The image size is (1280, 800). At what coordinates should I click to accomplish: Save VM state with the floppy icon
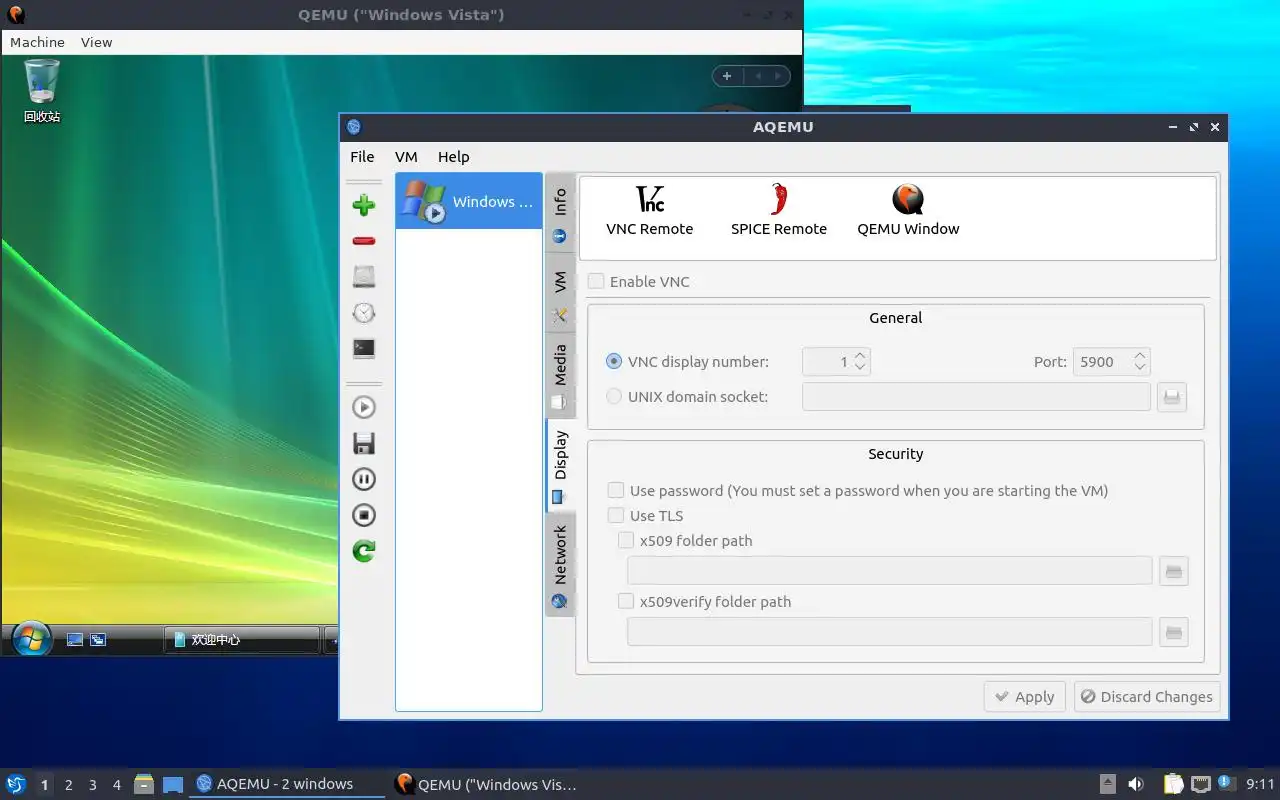(x=364, y=443)
